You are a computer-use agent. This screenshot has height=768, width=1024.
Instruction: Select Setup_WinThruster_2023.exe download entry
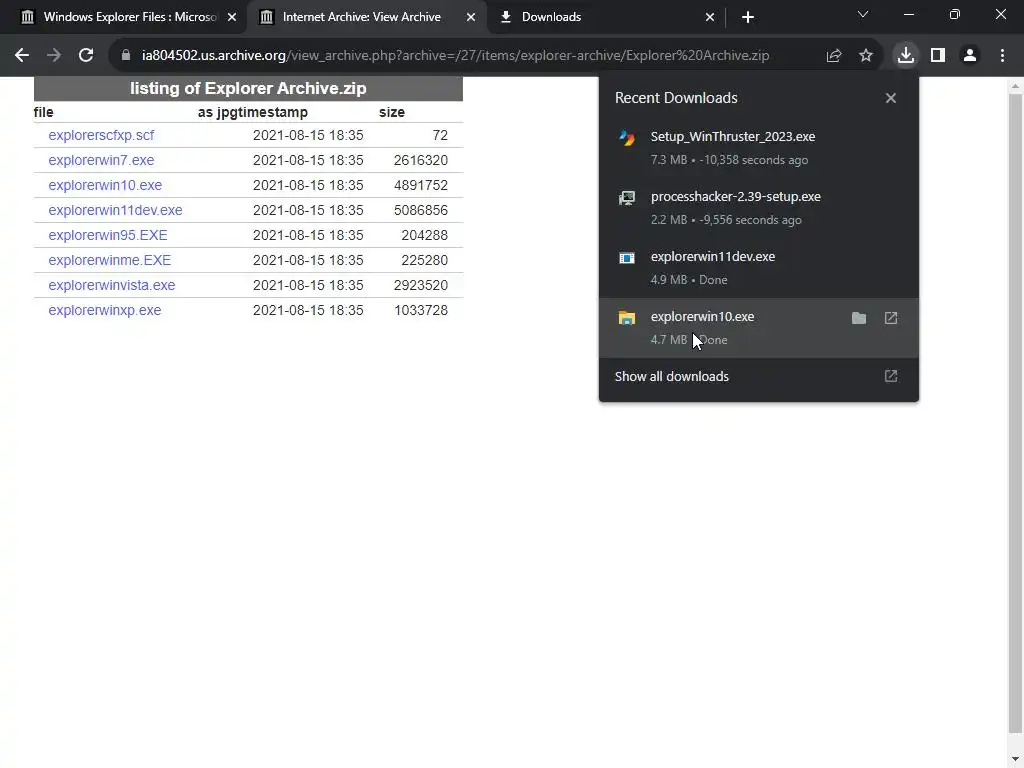(758, 148)
